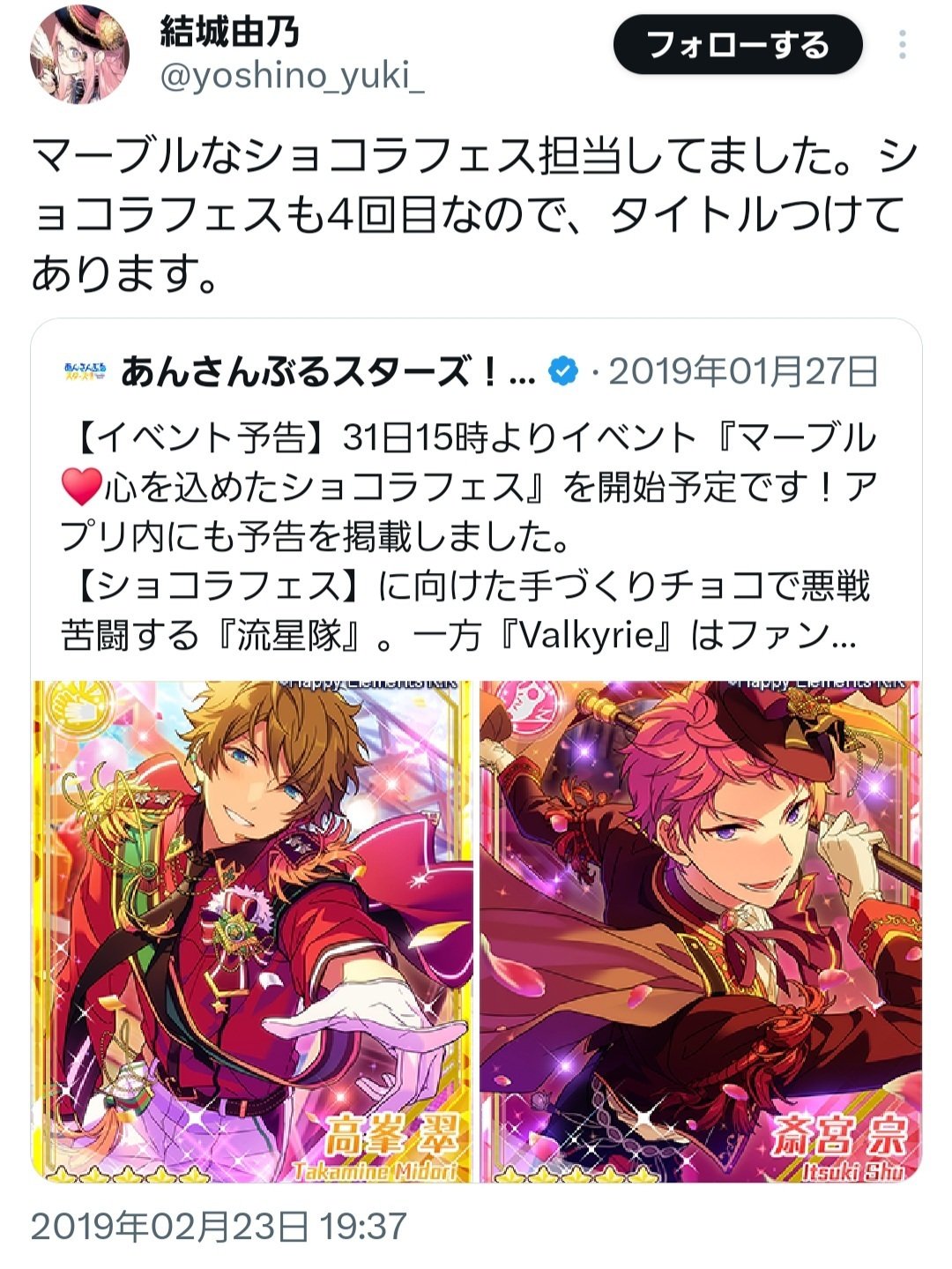Click the あんさんぶるスターズ account logo icon
952x1269 pixels.
[85, 371]
